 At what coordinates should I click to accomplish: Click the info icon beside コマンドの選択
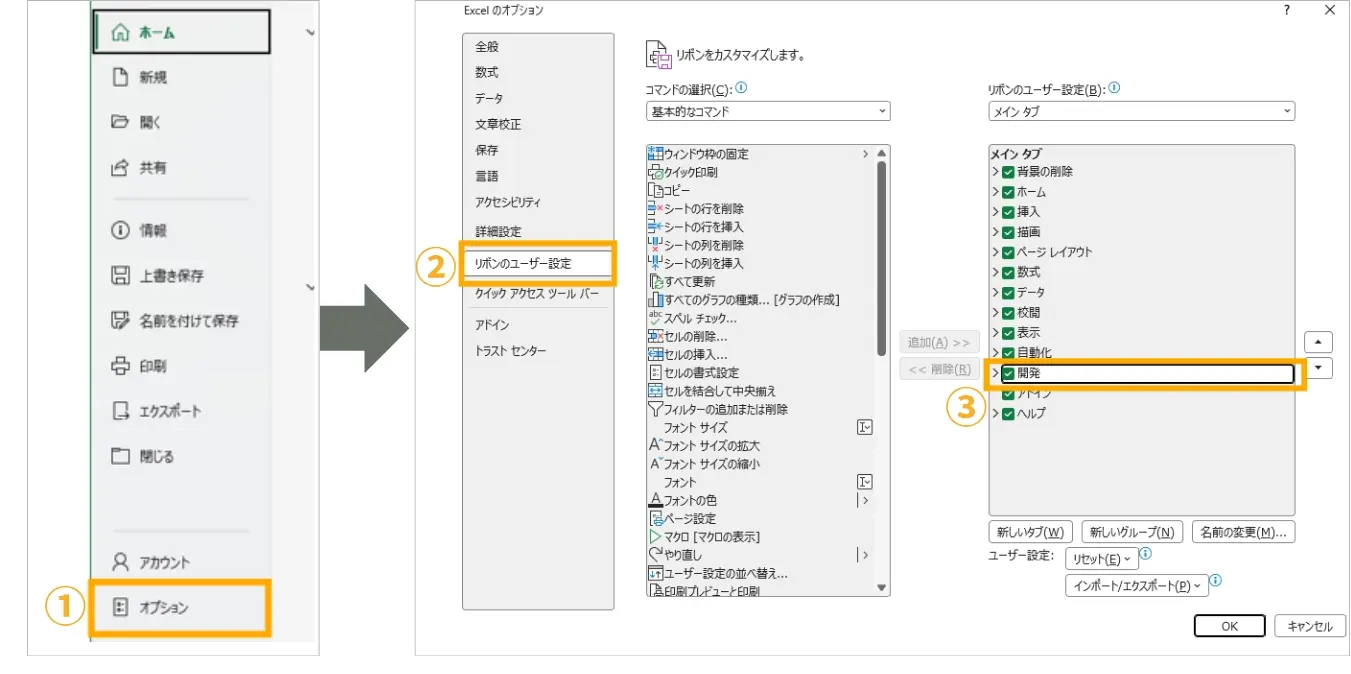point(741,88)
